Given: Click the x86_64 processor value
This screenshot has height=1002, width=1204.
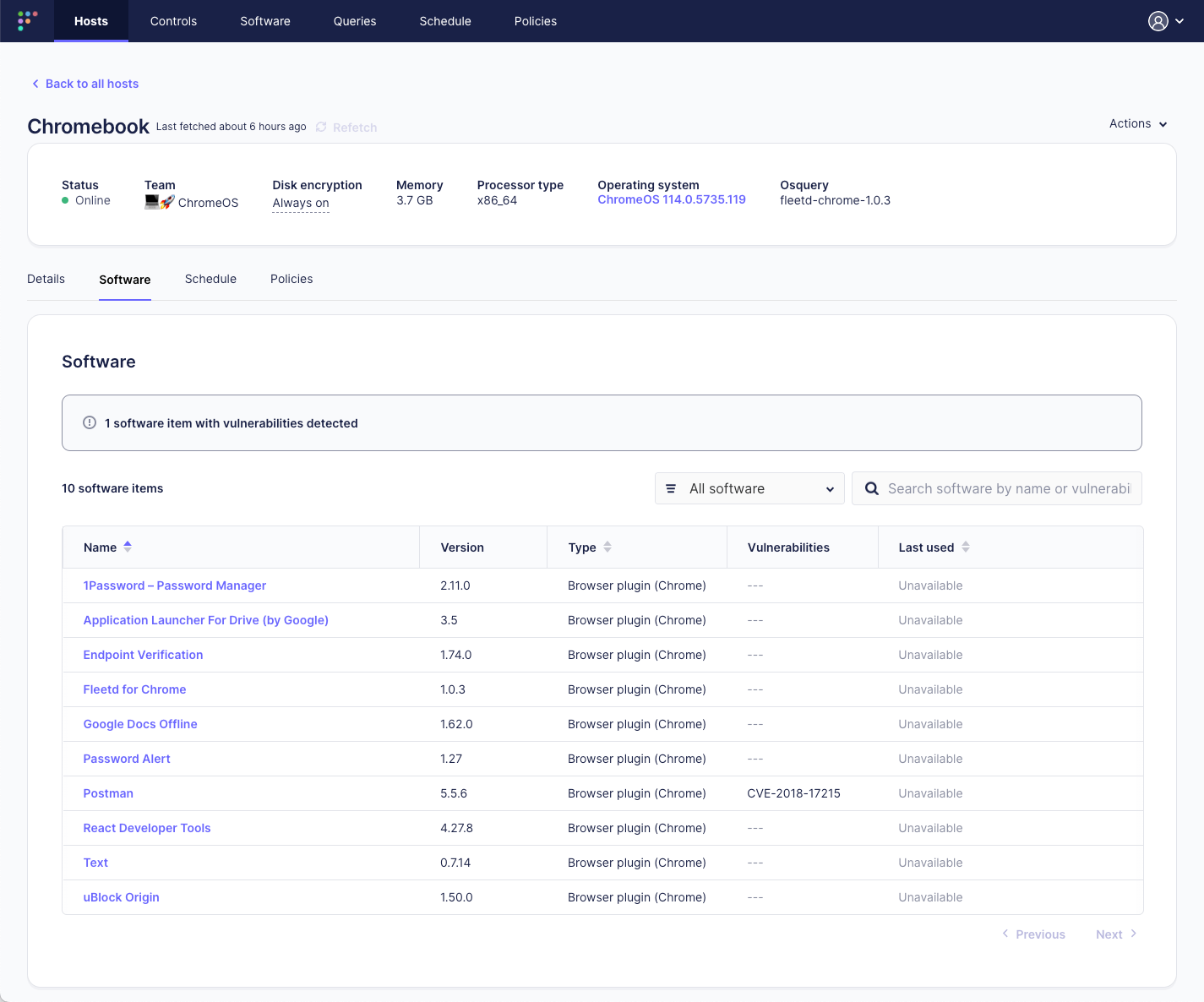Looking at the screenshot, I should pos(497,200).
